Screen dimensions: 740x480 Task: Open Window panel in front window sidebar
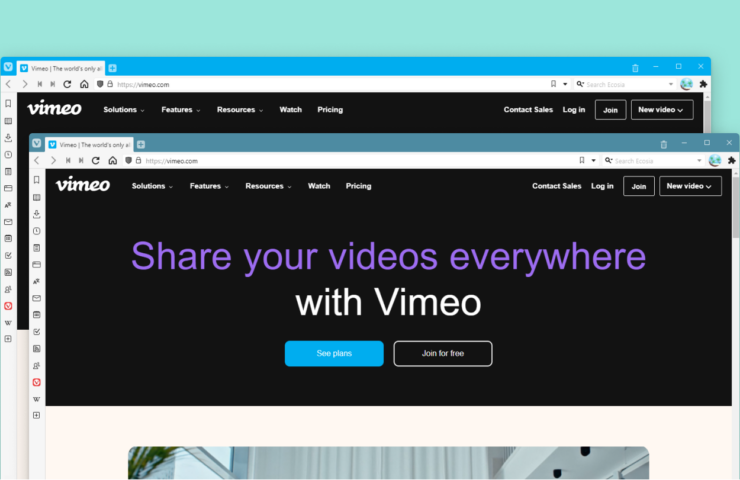coord(37,264)
